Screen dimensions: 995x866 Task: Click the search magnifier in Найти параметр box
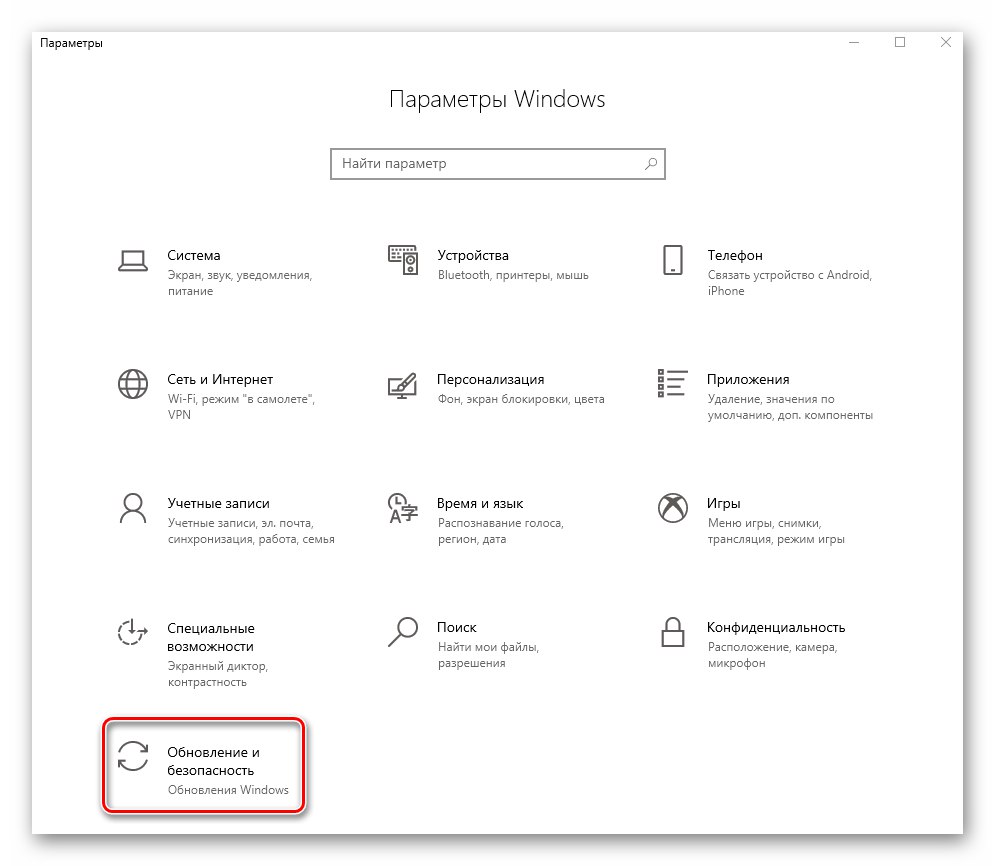click(x=651, y=164)
